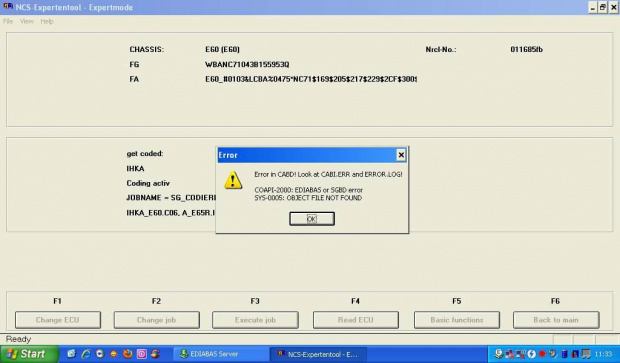Screen dimensions: 620x363
Task: Click the NCS-Expertentool title bar icon
Action: 8,7
